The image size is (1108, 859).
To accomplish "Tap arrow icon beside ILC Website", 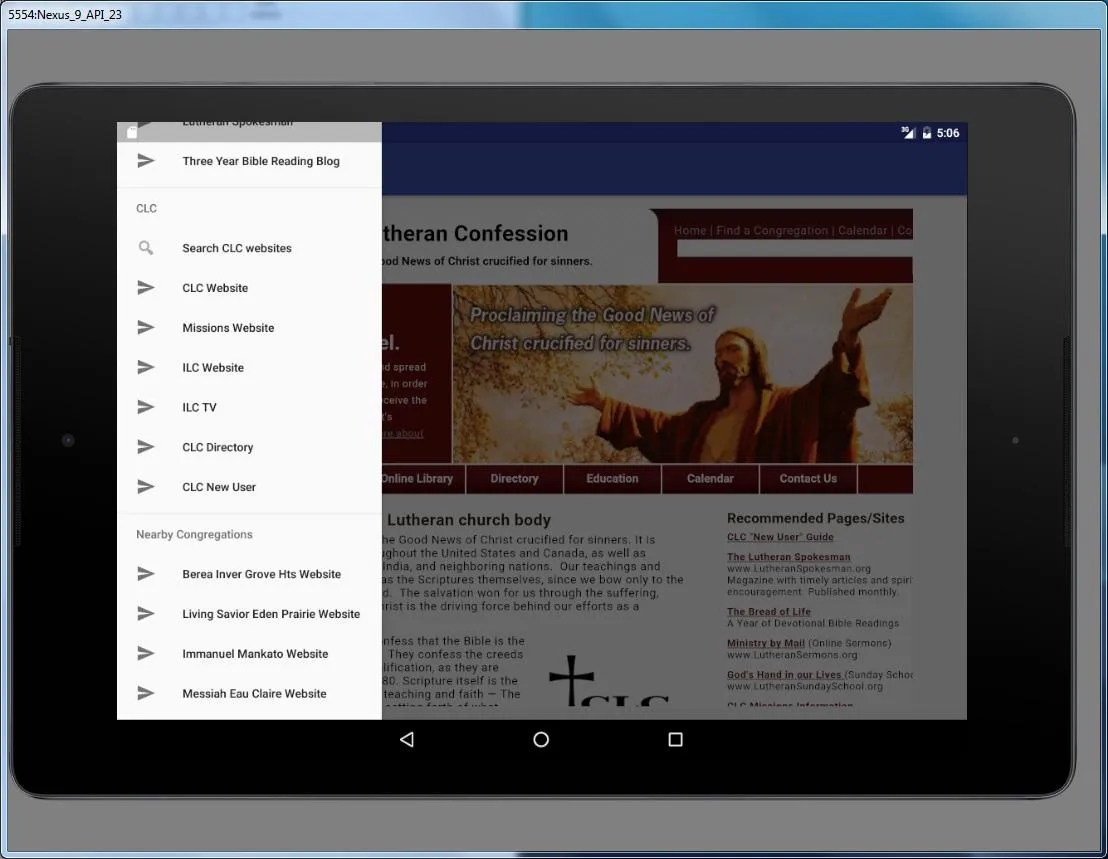I will (x=146, y=367).
